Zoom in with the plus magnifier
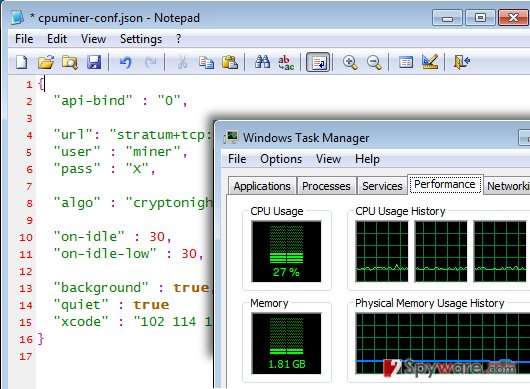Viewport: 530px width, 389px height. tap(350, 63)
